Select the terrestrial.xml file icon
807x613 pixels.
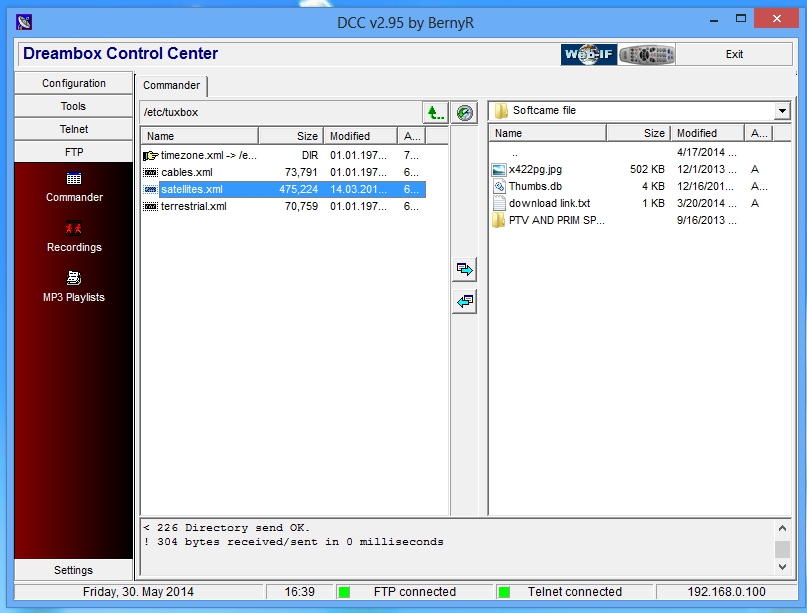click(150, 206)
